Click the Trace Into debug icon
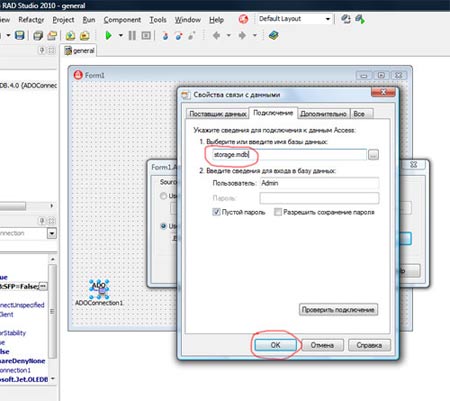The height and width of the screenshot is (401, 450). (165, 35)
